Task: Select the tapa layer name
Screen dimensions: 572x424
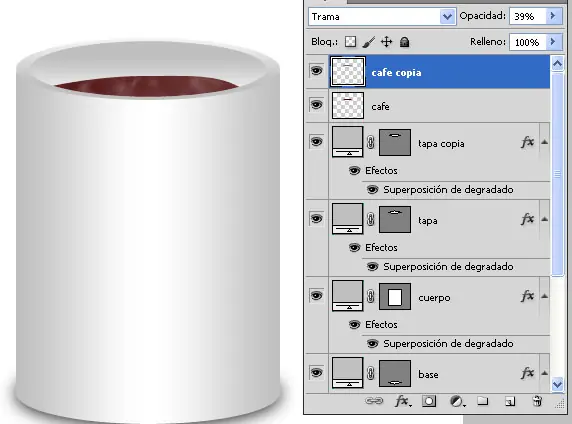Action: 428,221
